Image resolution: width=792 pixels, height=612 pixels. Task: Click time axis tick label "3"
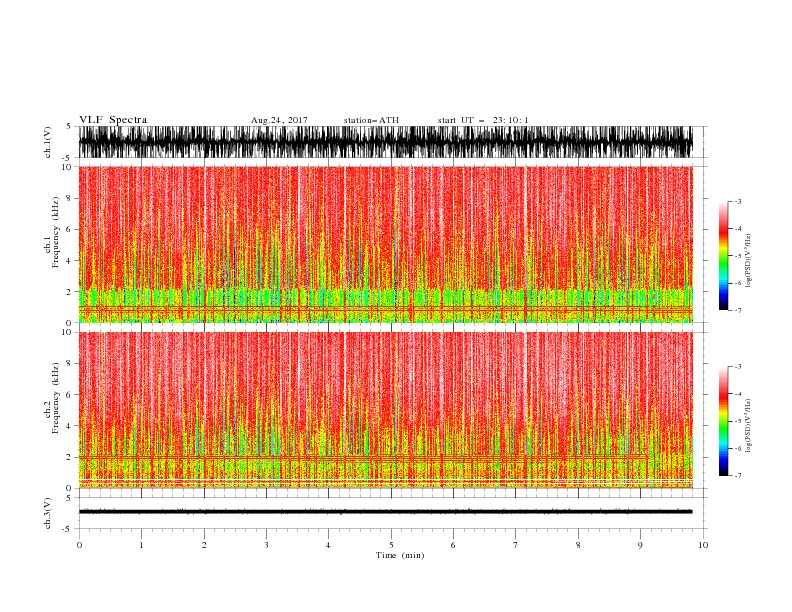pyautogui.click(x=266, y=545)
